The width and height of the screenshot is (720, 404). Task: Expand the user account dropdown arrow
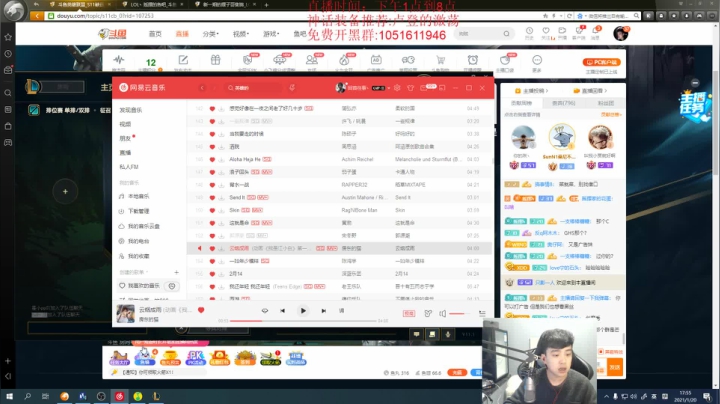click(x=388, y=88)
